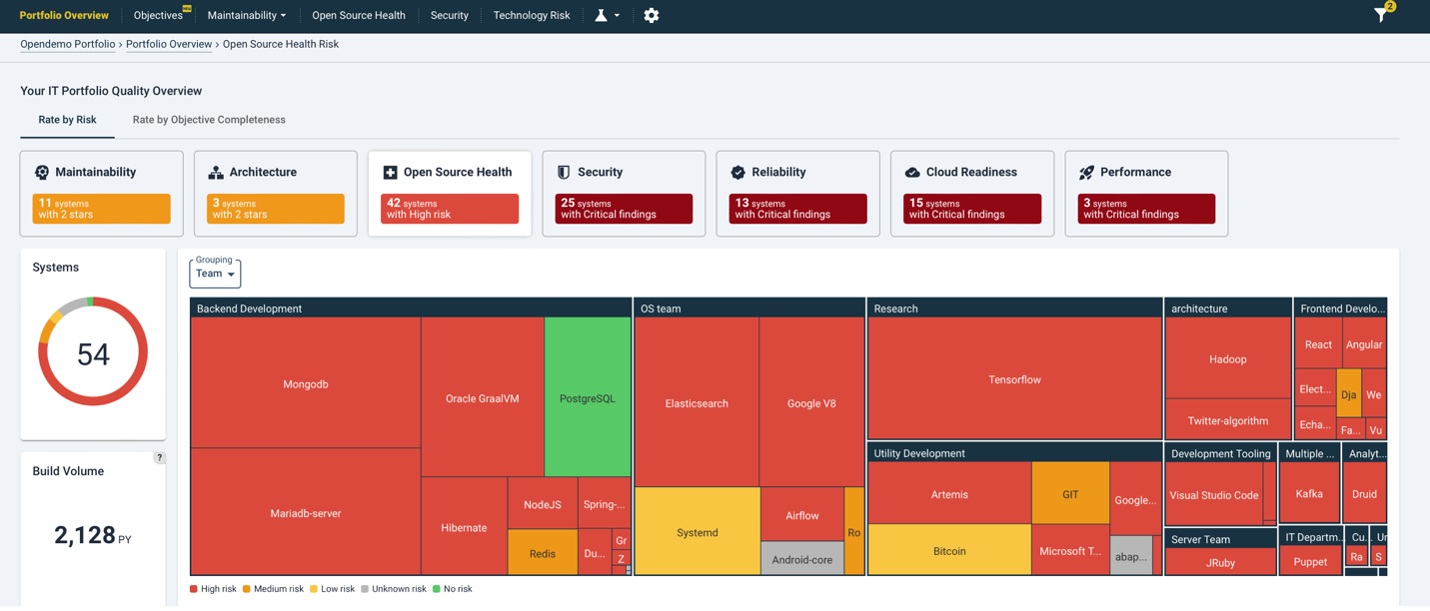The image size is (1430, 611).
Task: Open the Technology Risk navbar item
Action: click(x=531, y=15)
